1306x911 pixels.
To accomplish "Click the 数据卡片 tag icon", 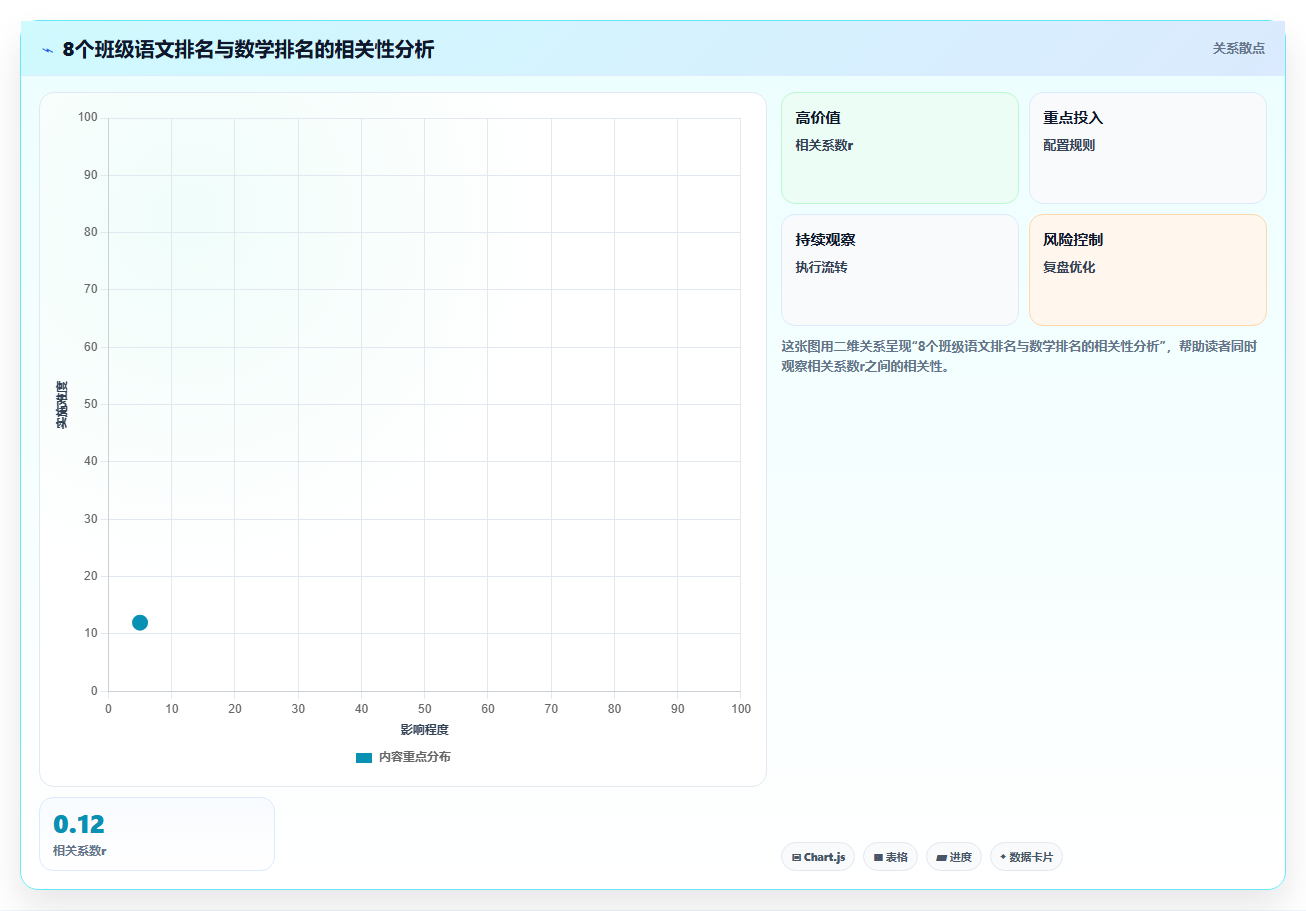I will [1003, 857].
